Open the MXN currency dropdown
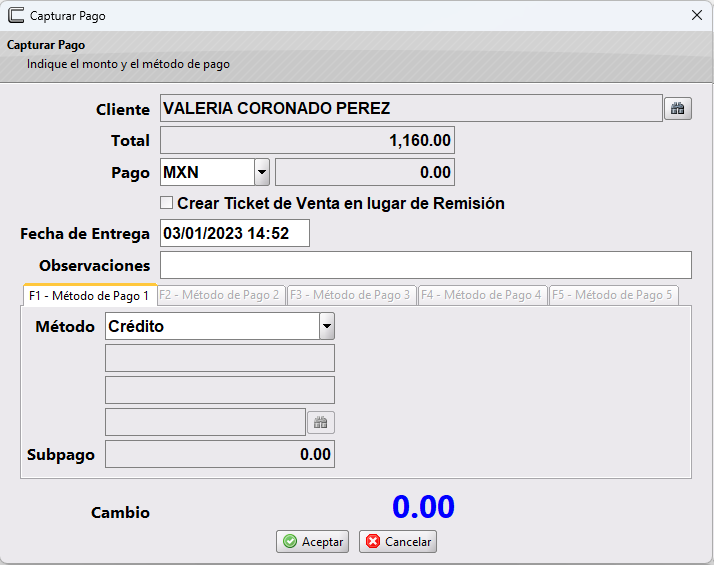Image resolution: width=714 pixels, height=565 pixels. pos(262,172)
